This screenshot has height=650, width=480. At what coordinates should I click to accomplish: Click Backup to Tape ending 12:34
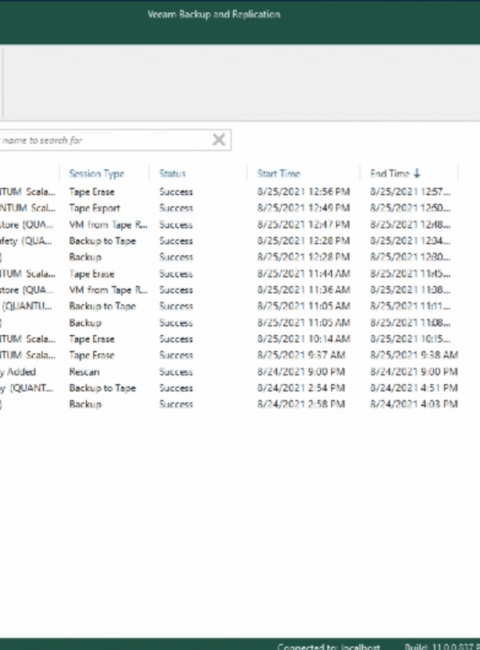pos(102,241)
